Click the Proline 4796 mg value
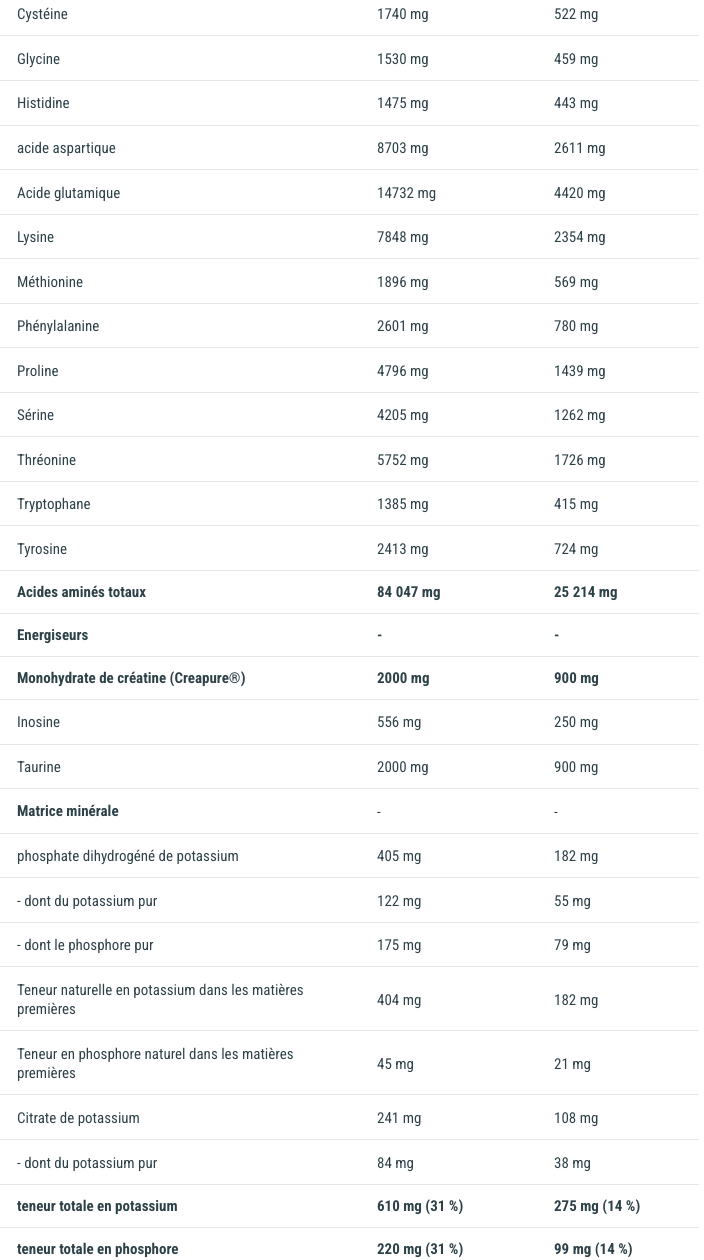This screenshot has height=1260, width=704. [402, 371]
